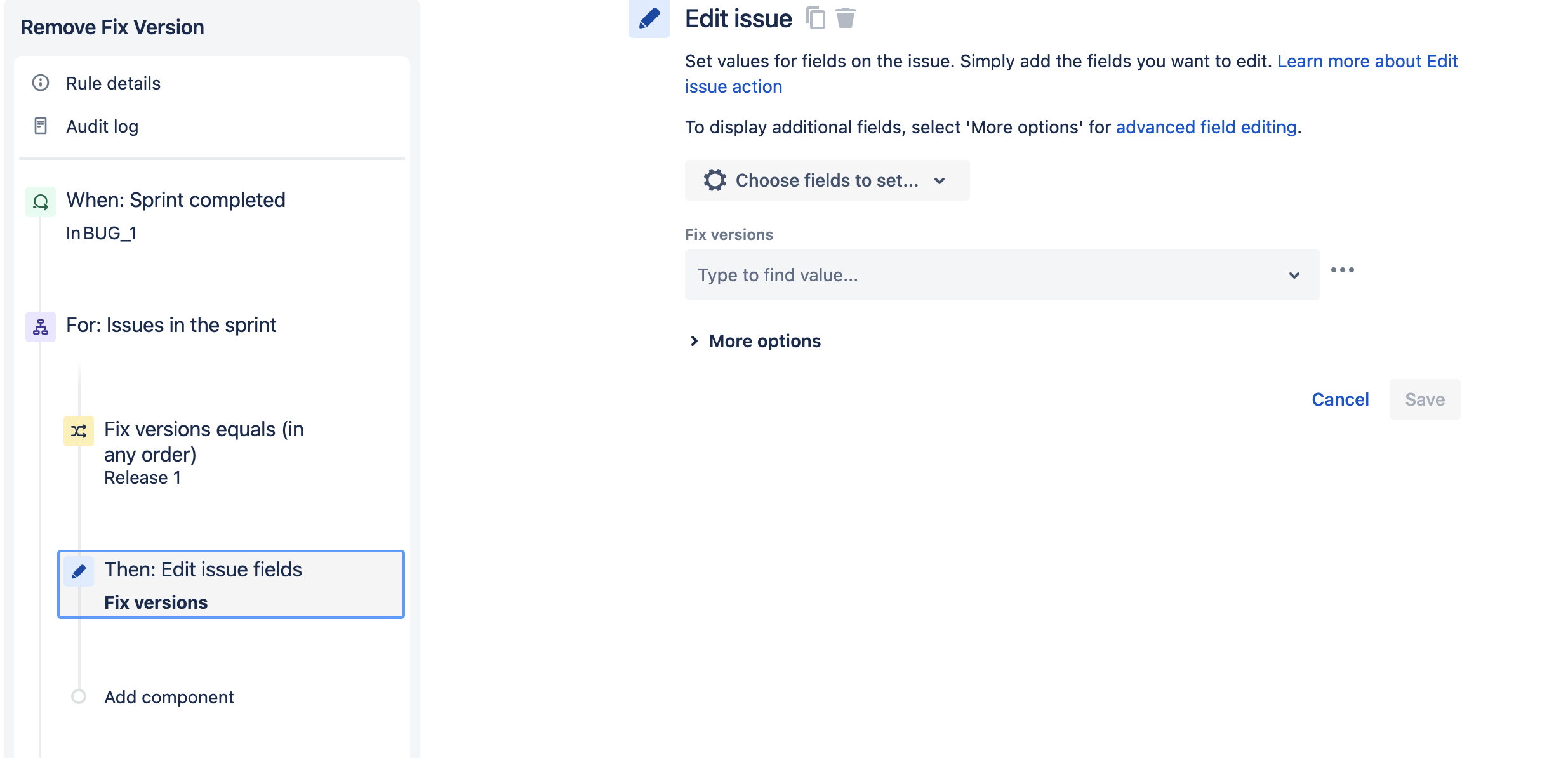
Task: Click the info icon next to Rule details
Action: click(40, 83)
